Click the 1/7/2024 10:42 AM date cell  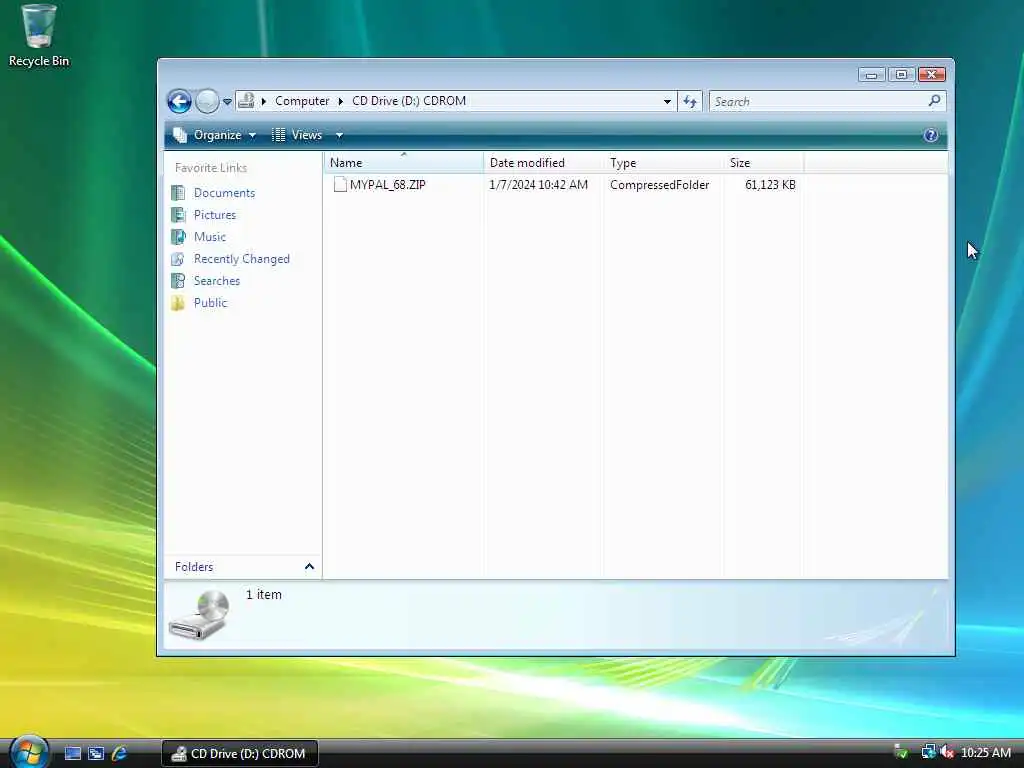click(538, 185)
